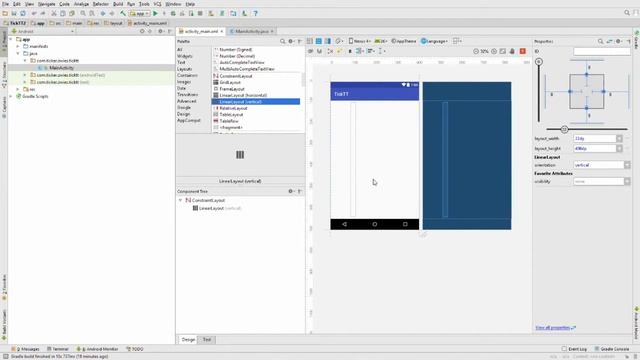Screen dimensions: 640x360
Task: Open the API level 25 dropdown
Action: [381, 41]
